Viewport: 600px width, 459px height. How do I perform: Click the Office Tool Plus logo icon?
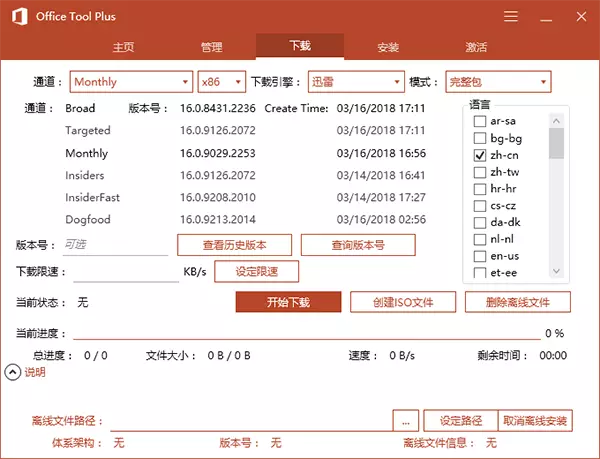(x=16, y=17)
